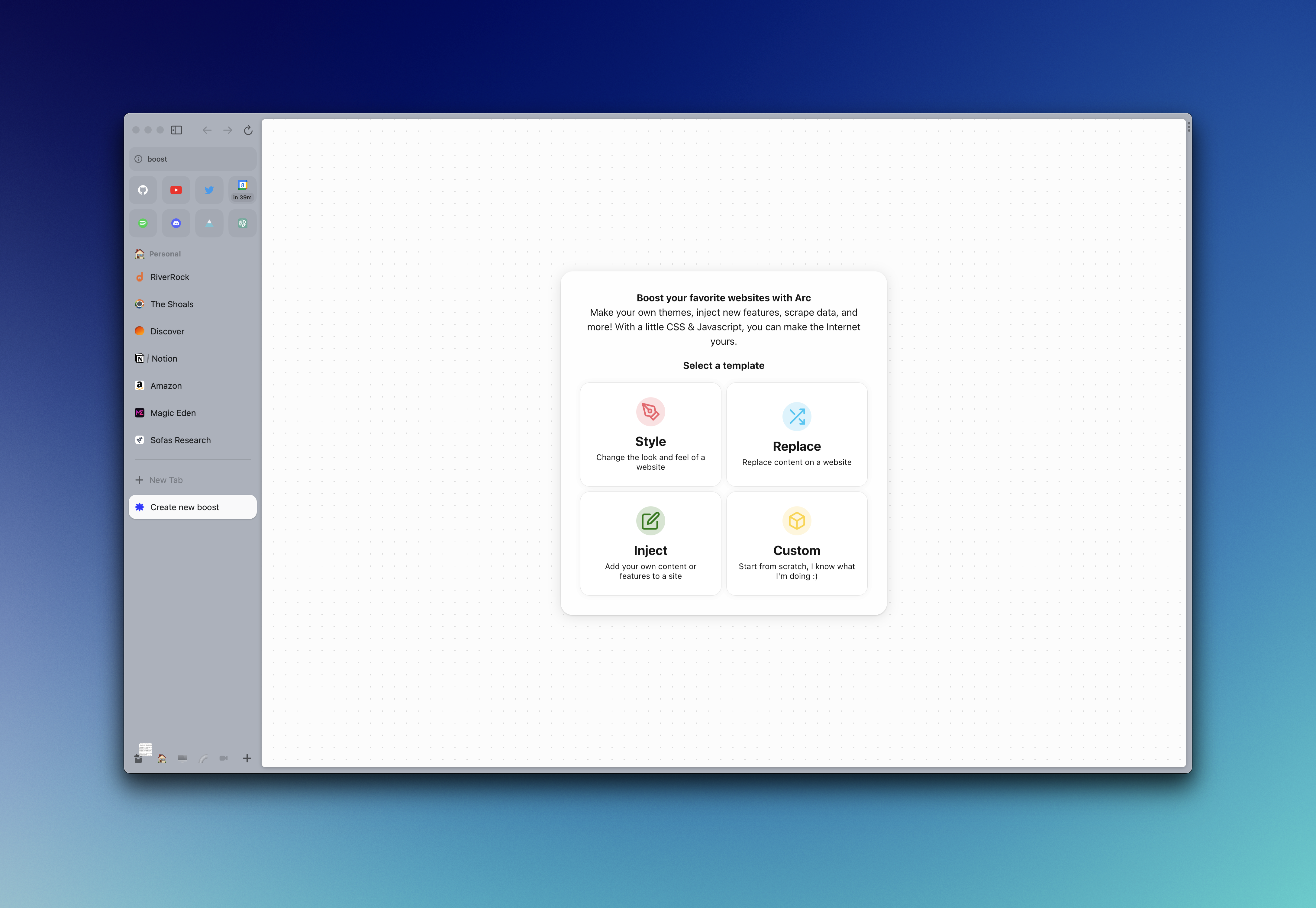Click the New Tab button
The image size is (1316, 908).
tap(193, 480)
